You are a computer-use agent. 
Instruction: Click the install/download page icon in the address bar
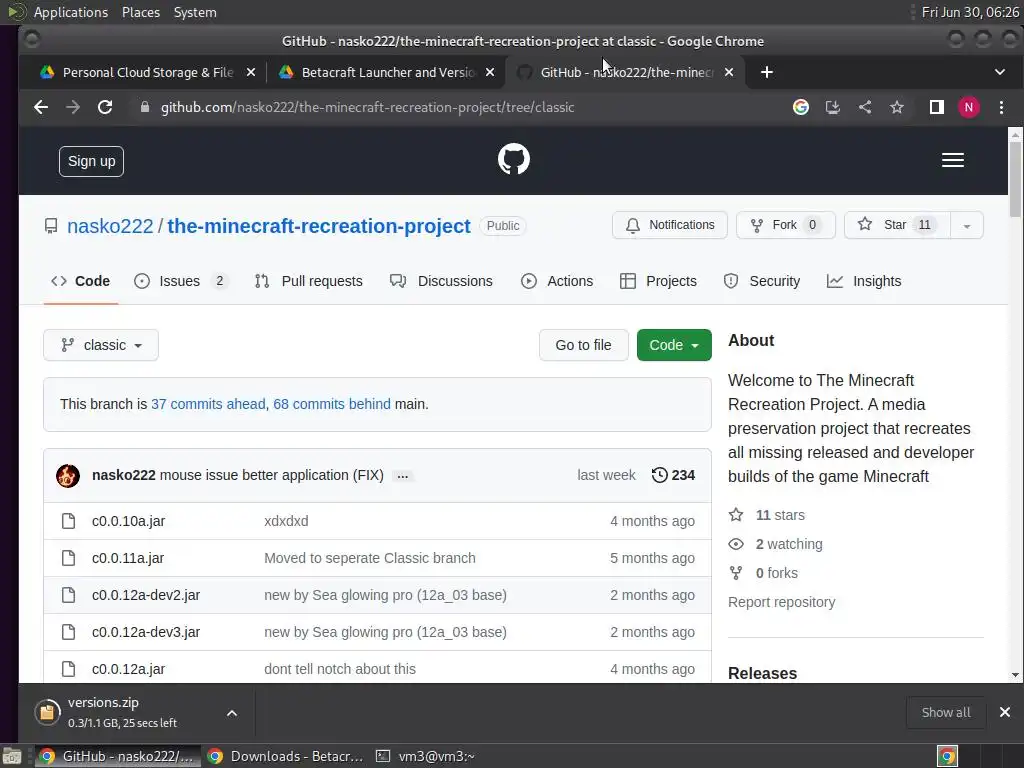click(x=833, y=107)
